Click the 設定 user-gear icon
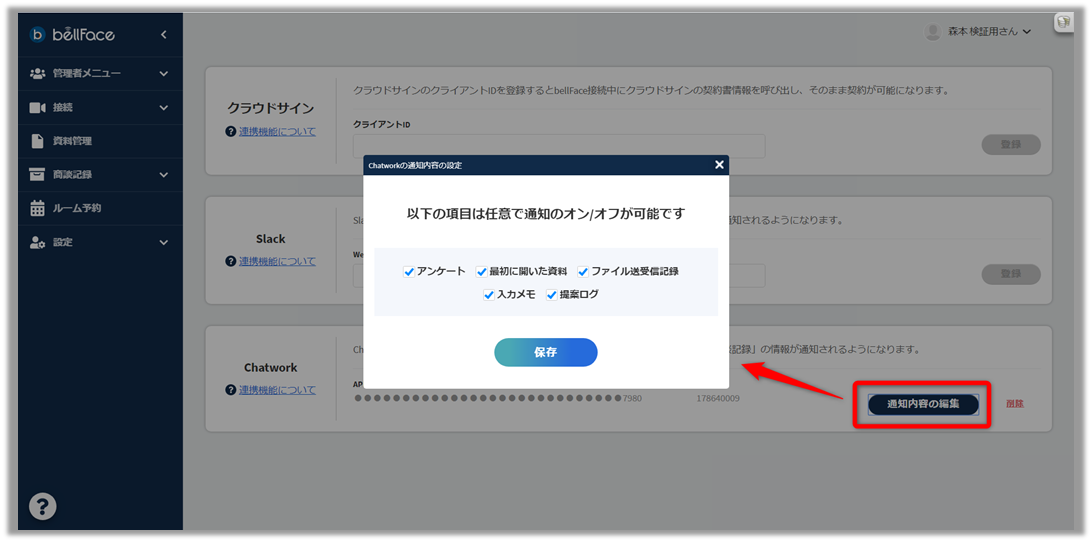1092x542 pixels. (x=38, y=242)
